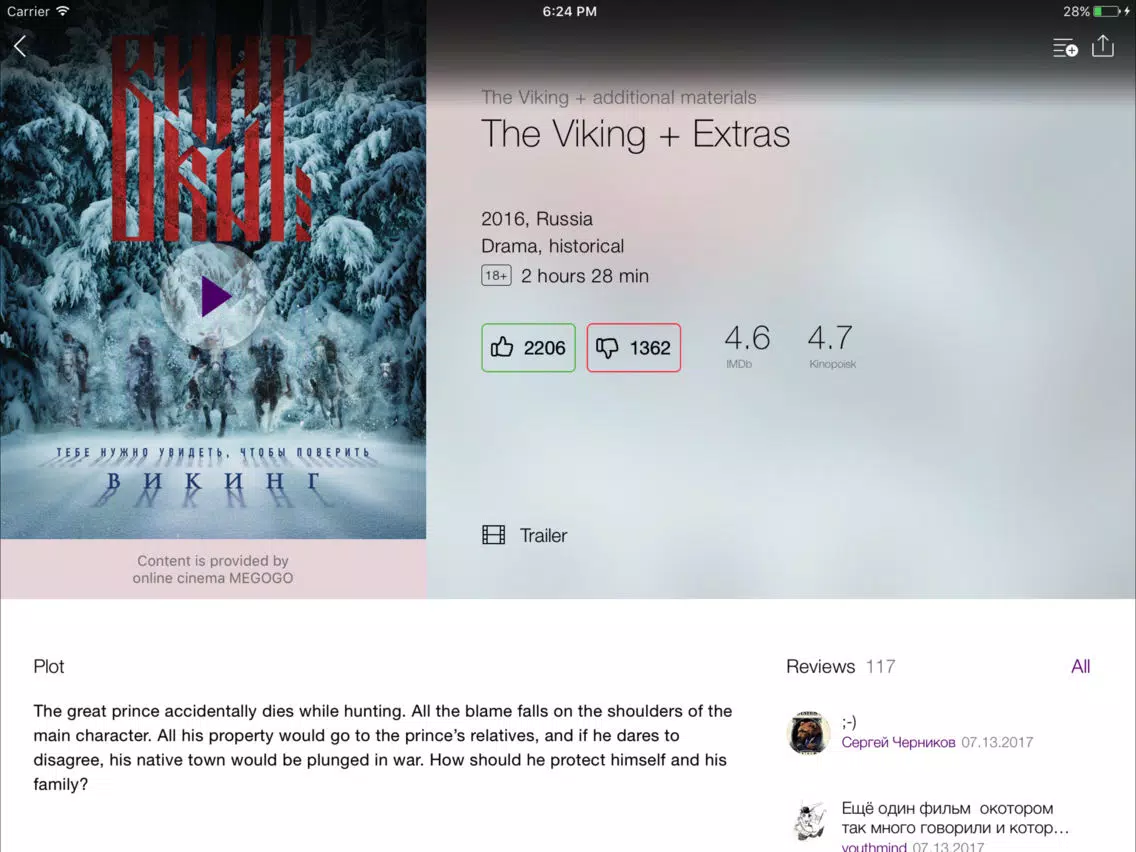Screen dimensions: 1136x852
Task: Open the Trailer film-strip icon
Action: coord(493,535)
